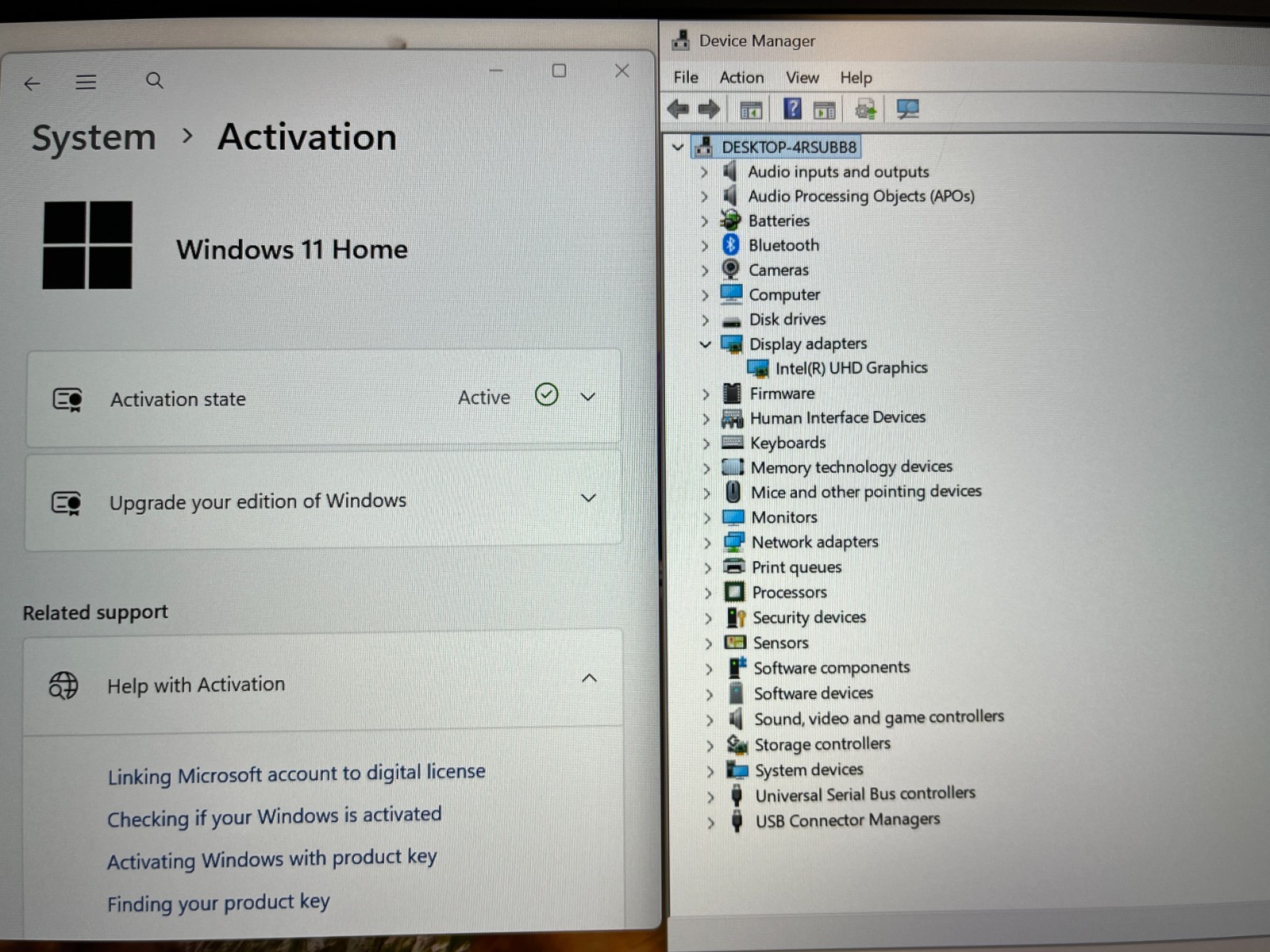Collapse the Help with Activation section
Screen dimensions: 1270x952
589,678
